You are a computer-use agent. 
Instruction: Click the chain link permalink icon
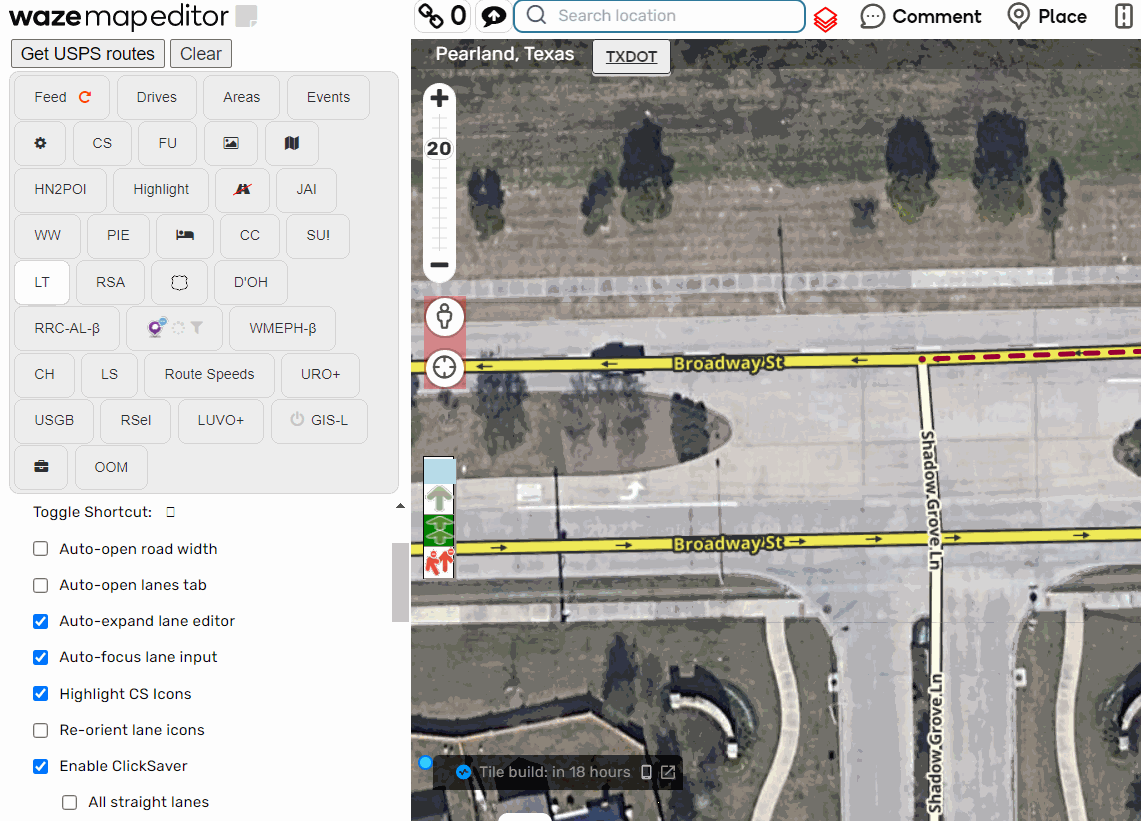(431, 16)
